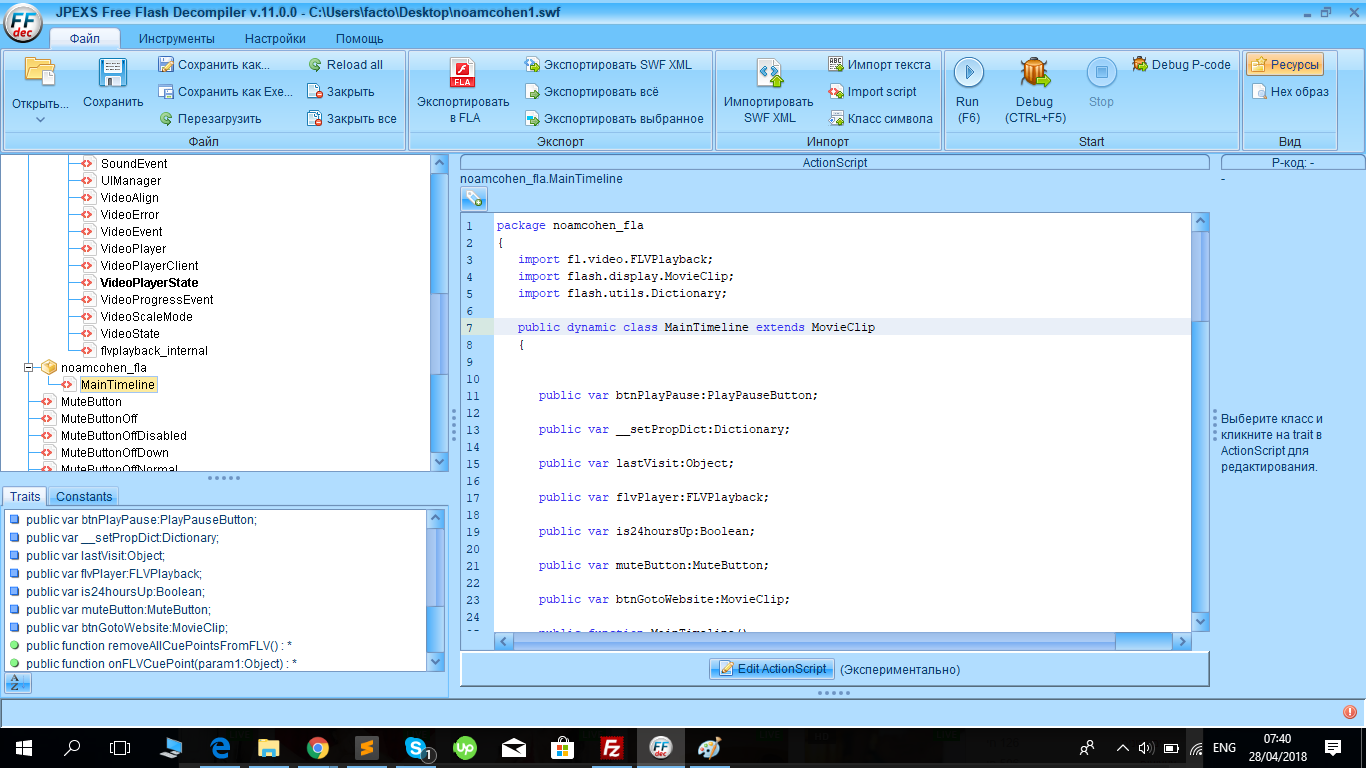Image resolution: width=1366 pixels, height=768 pixels.
Task: Click code horizontal scrollbar right arrow
Action: (x=1181, y=642)
